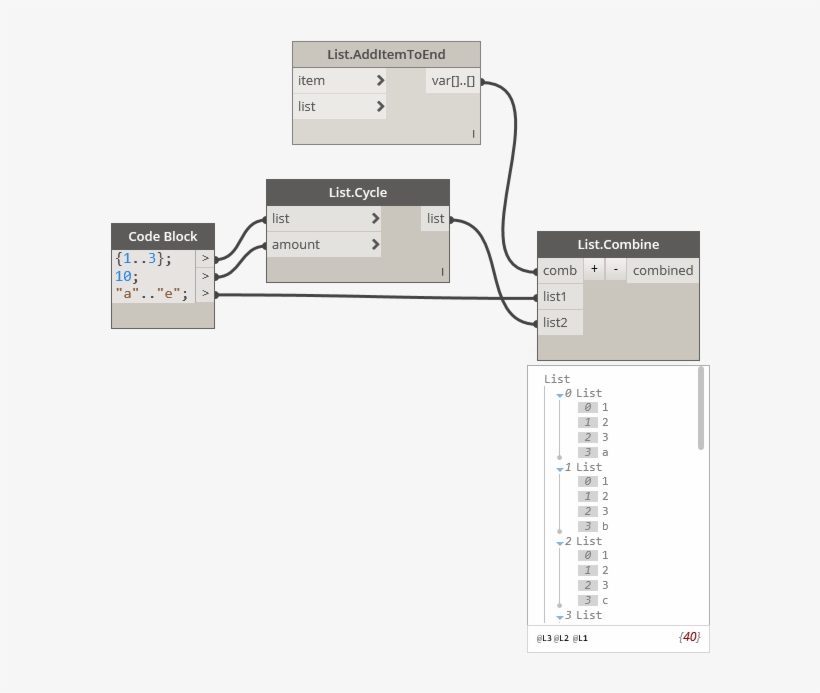This screenshot has width=820, height=693.
Task: Collapse the 0 List tree entry
Action: click(x=560, y=395)
